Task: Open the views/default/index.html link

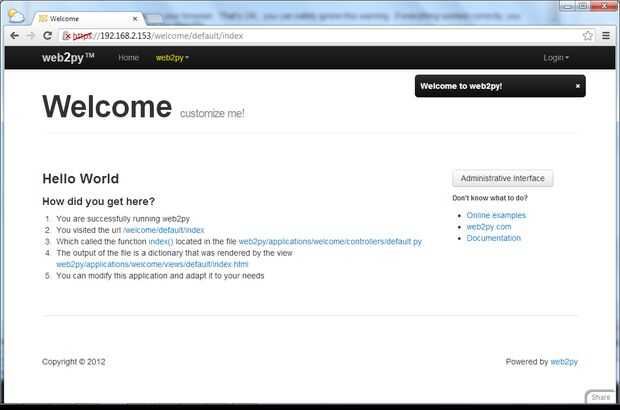Action: 152,264
